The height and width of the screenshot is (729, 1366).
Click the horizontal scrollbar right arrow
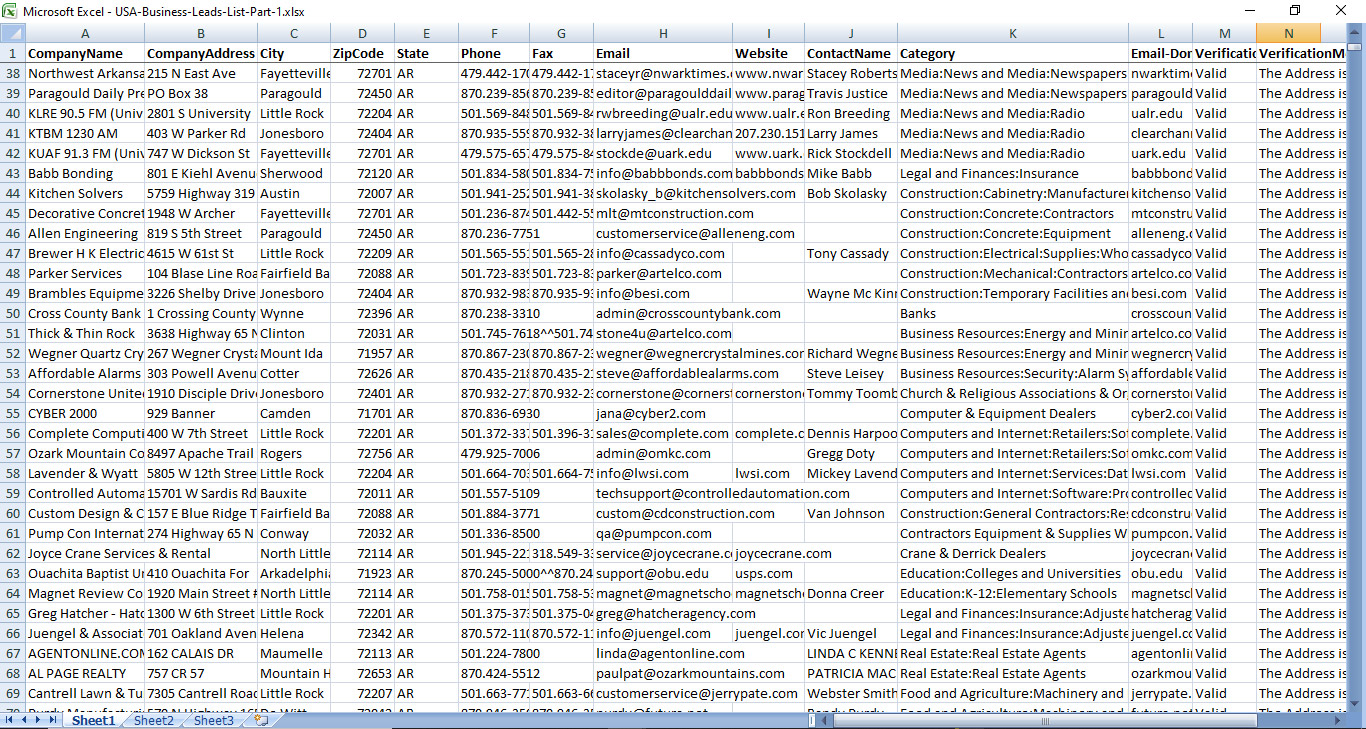click(1339, 720)
